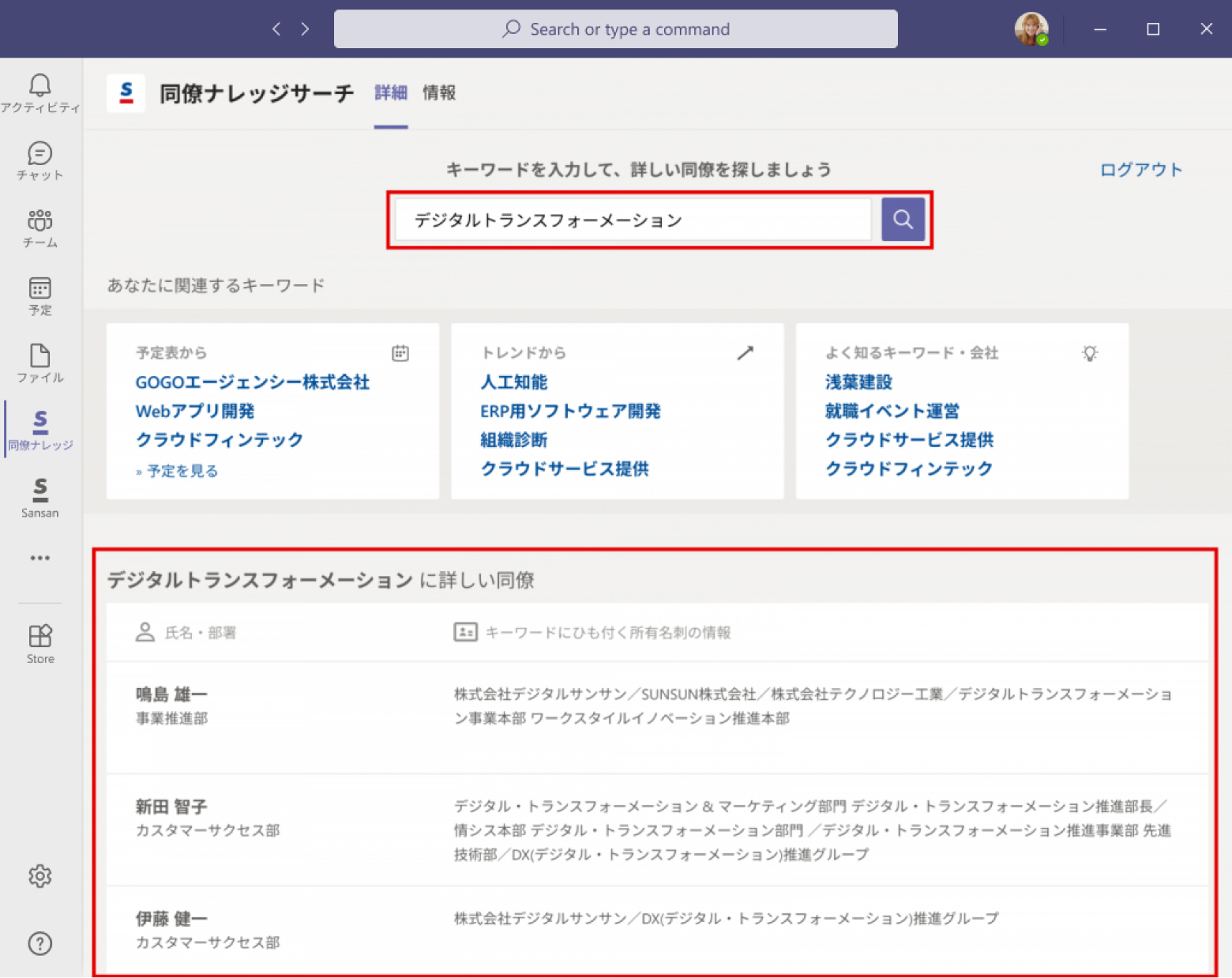Select trend keyword 人工知能

coord(514,382)
